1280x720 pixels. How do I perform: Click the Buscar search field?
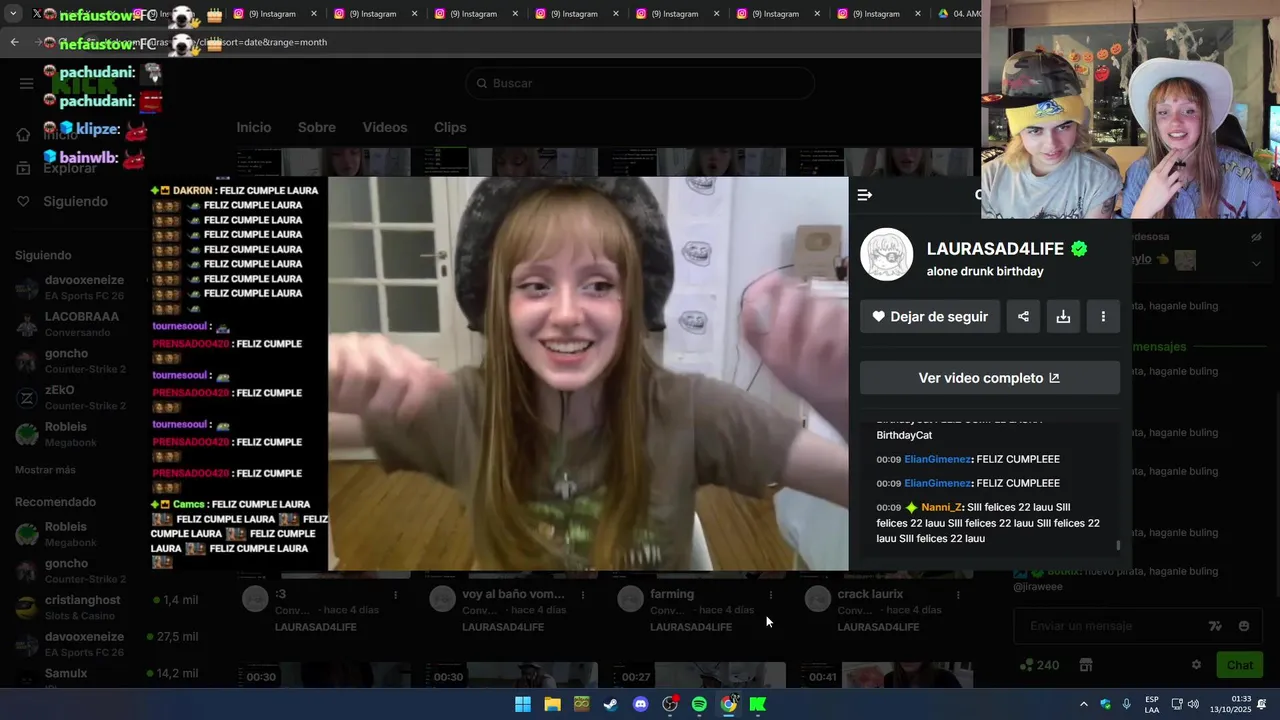641,83
